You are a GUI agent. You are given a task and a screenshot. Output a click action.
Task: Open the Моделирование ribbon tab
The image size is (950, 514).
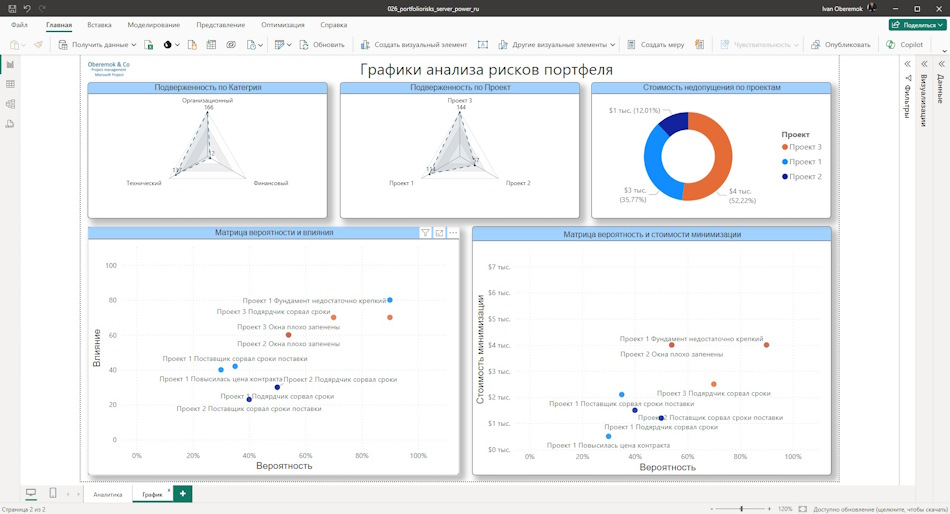(x=154, y=25)
